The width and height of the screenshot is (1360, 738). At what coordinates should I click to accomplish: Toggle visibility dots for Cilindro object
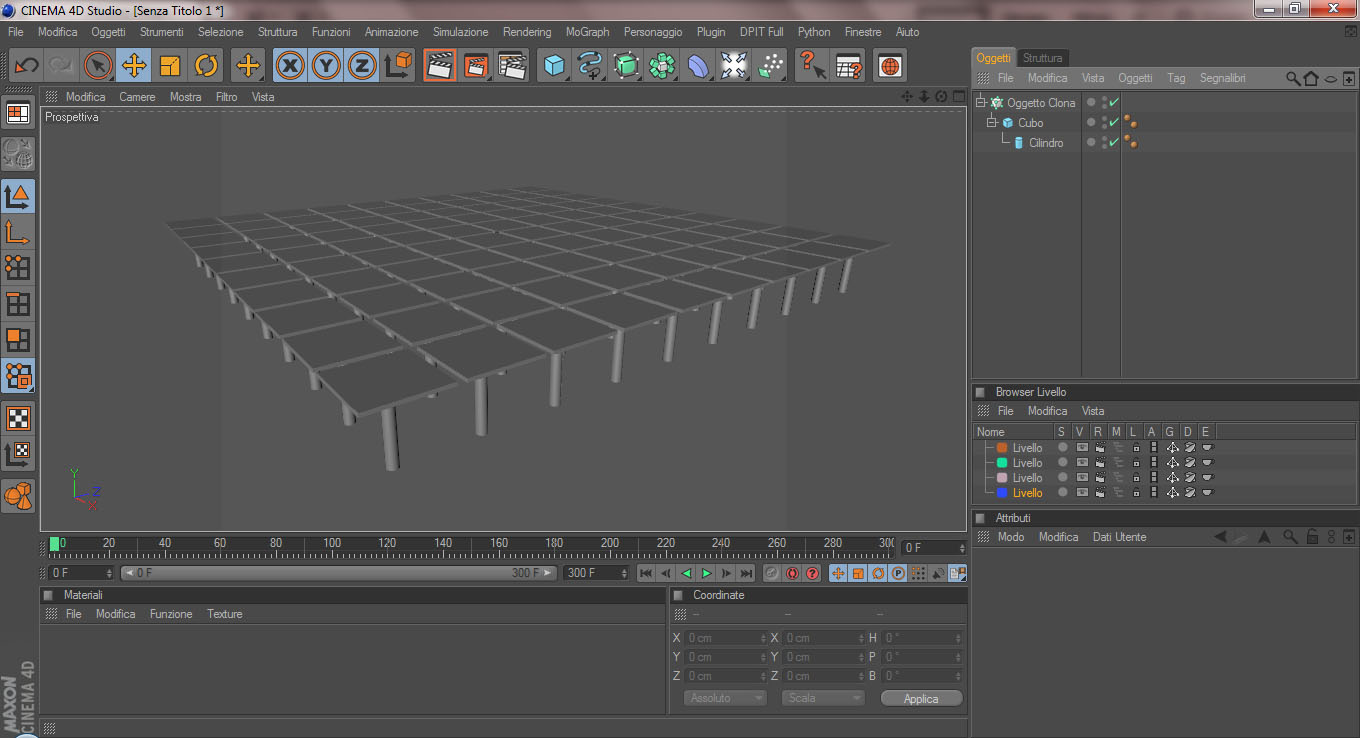[1104, 143]
